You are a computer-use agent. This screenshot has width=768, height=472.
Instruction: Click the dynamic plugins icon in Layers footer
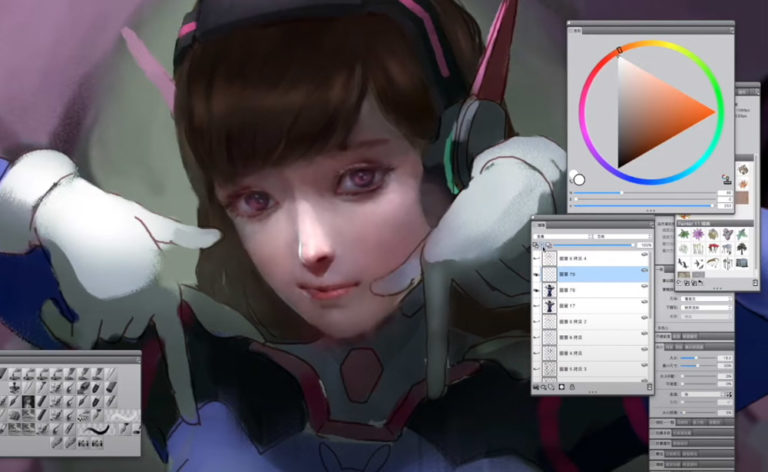pos(544,386)
